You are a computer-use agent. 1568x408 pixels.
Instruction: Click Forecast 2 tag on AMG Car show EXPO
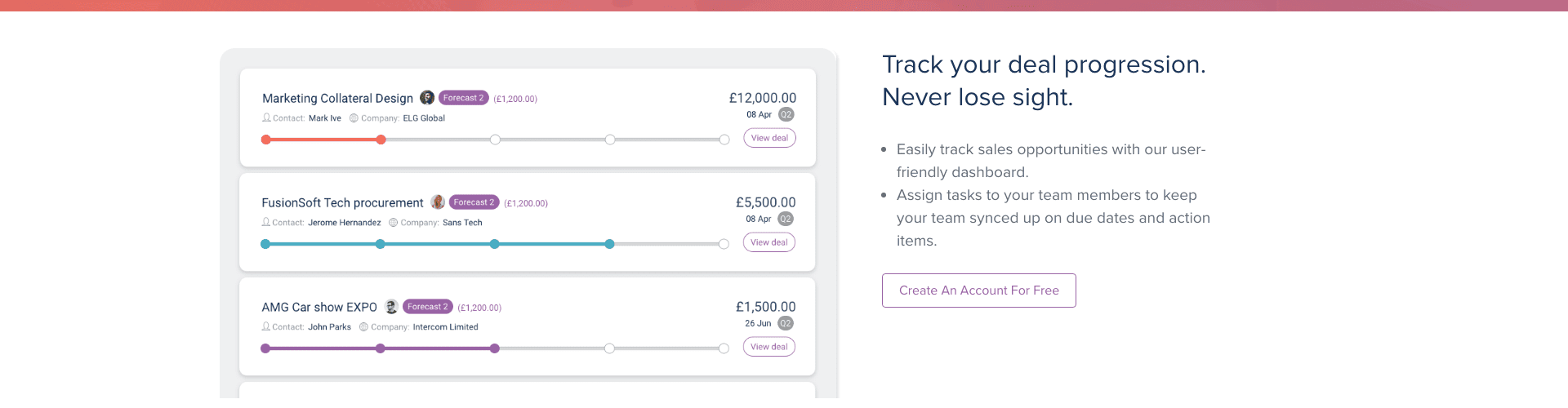point(427,307)
